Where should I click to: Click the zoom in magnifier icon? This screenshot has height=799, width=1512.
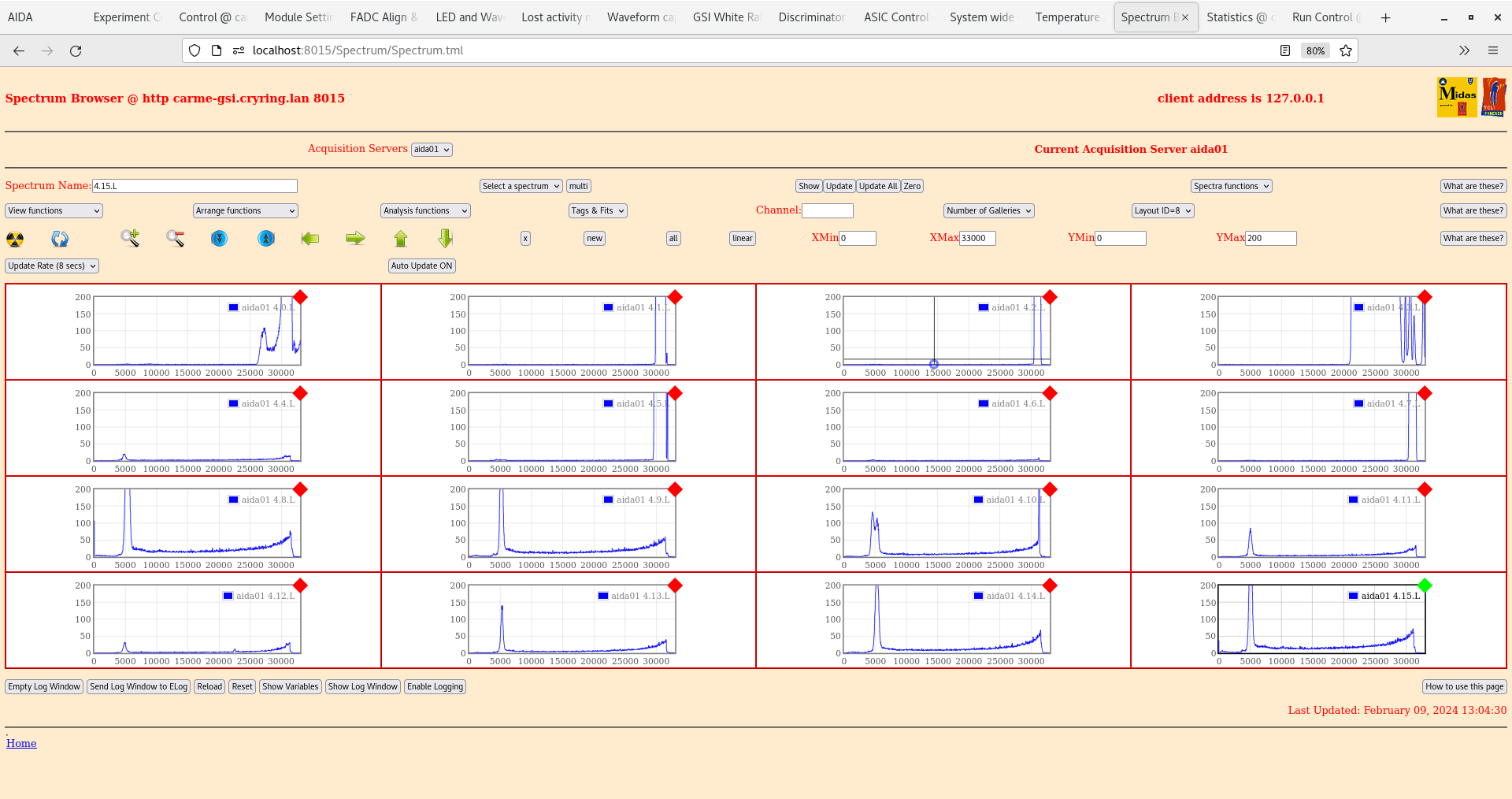point(130,238)
